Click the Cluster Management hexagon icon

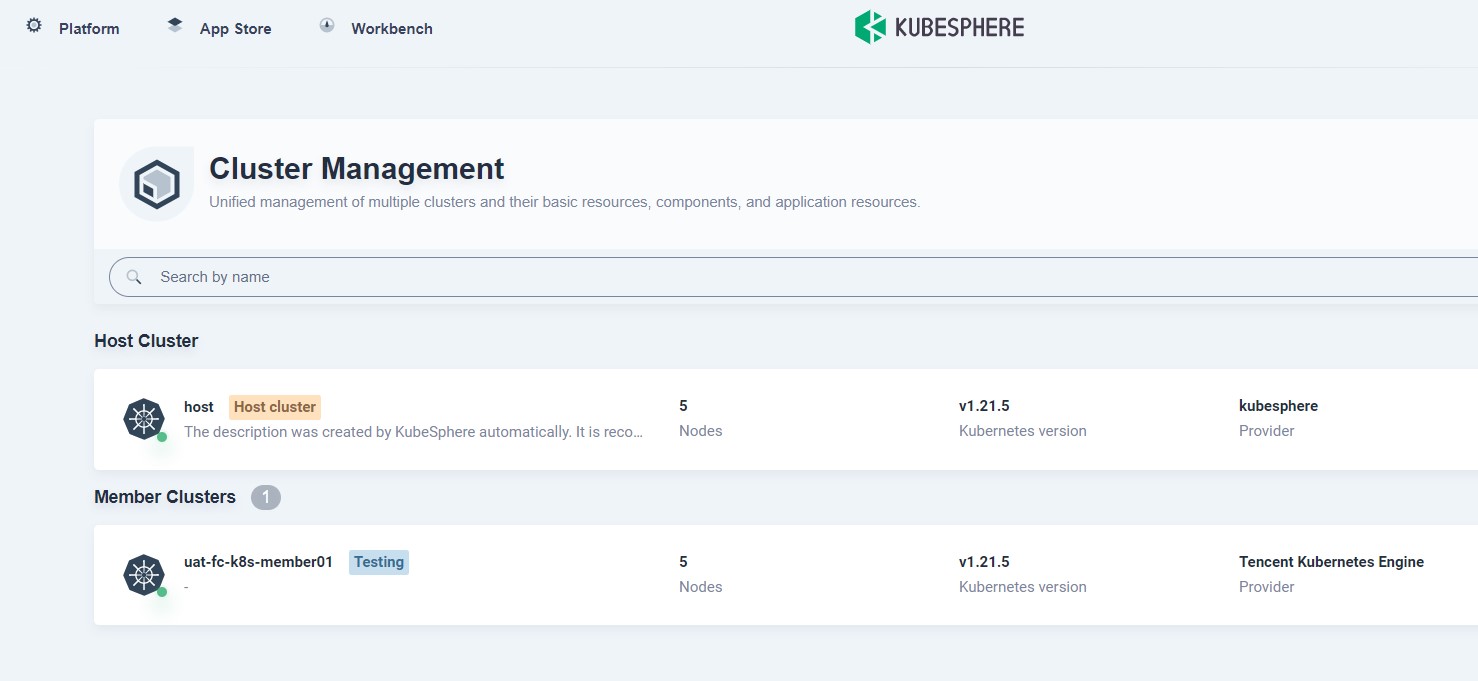[155, 183]
